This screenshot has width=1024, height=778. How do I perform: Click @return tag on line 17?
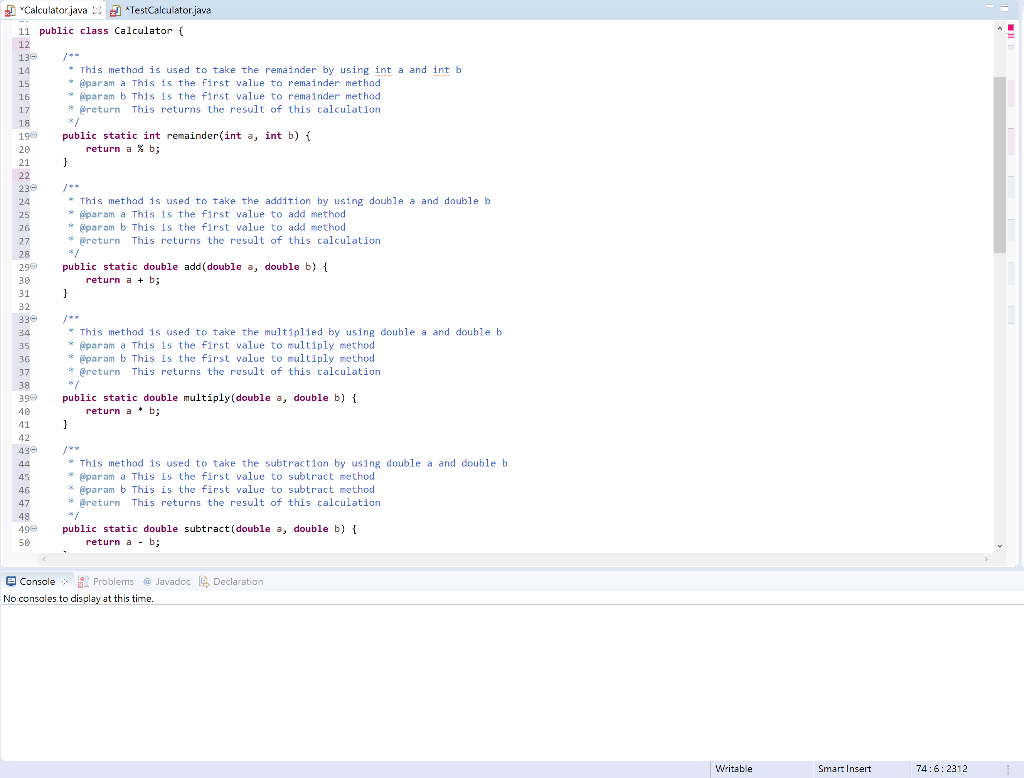click(100, 109)
